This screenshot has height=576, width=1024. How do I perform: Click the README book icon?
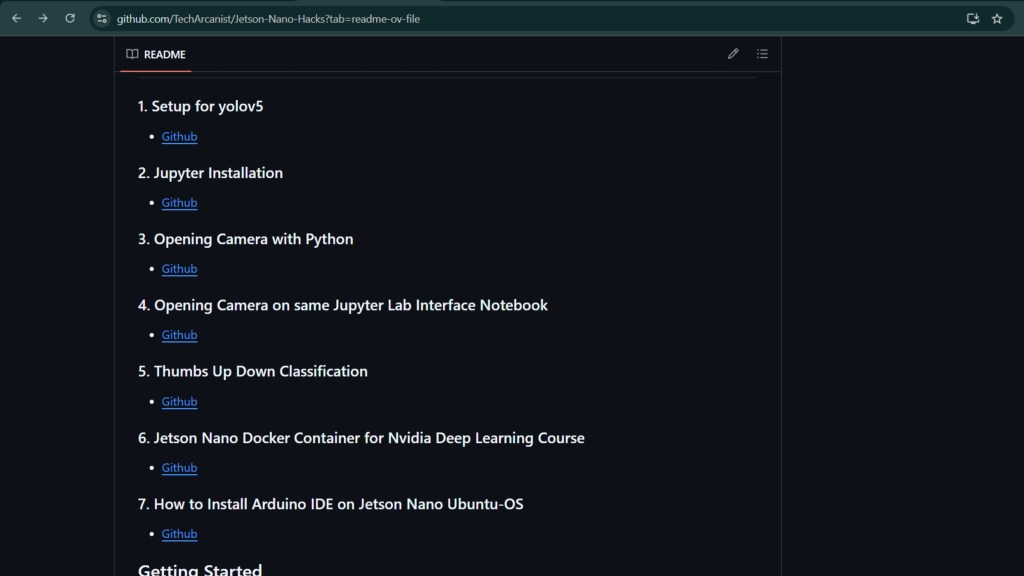tap(132, 54)
